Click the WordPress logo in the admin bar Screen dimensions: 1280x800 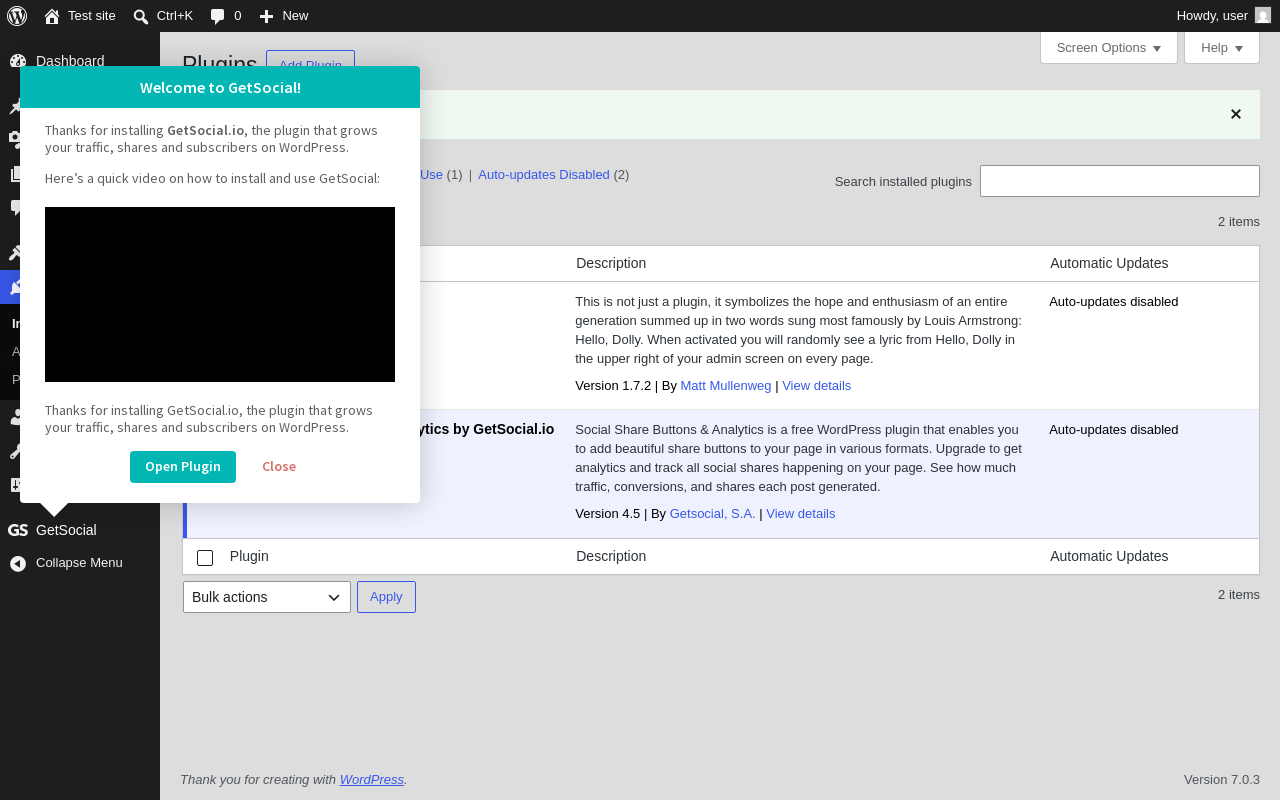click(17, 16)
